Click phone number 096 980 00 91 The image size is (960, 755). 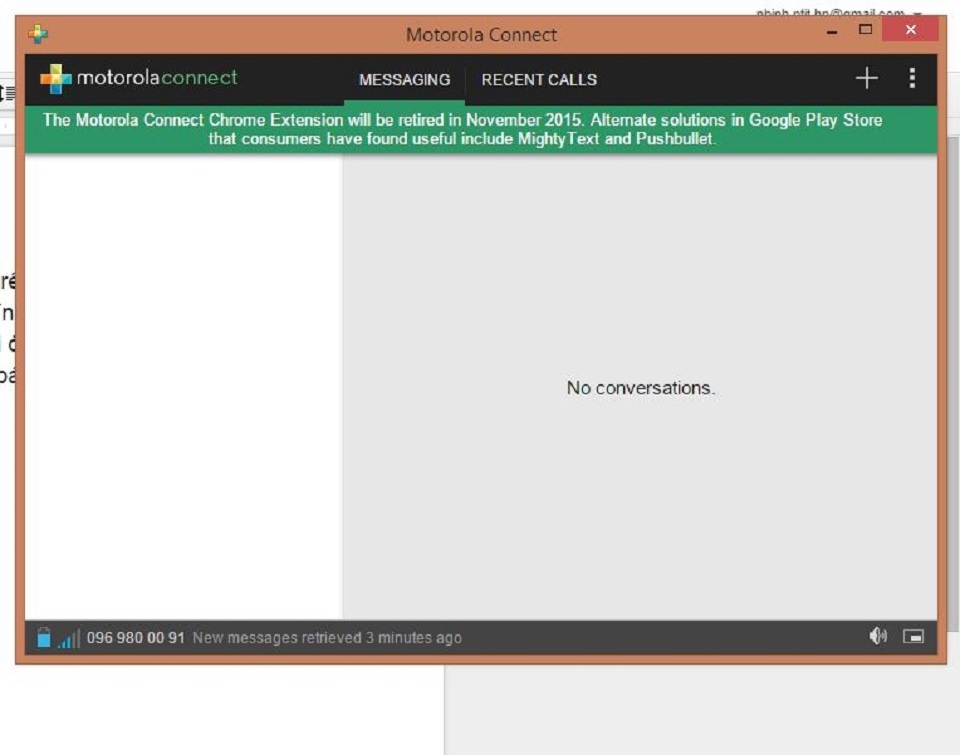135,637
